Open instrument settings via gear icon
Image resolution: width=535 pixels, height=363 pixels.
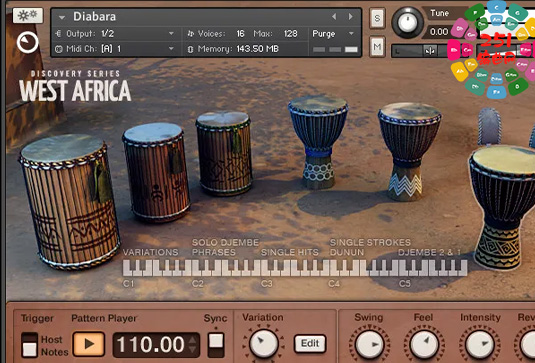(x=28, y=15)
